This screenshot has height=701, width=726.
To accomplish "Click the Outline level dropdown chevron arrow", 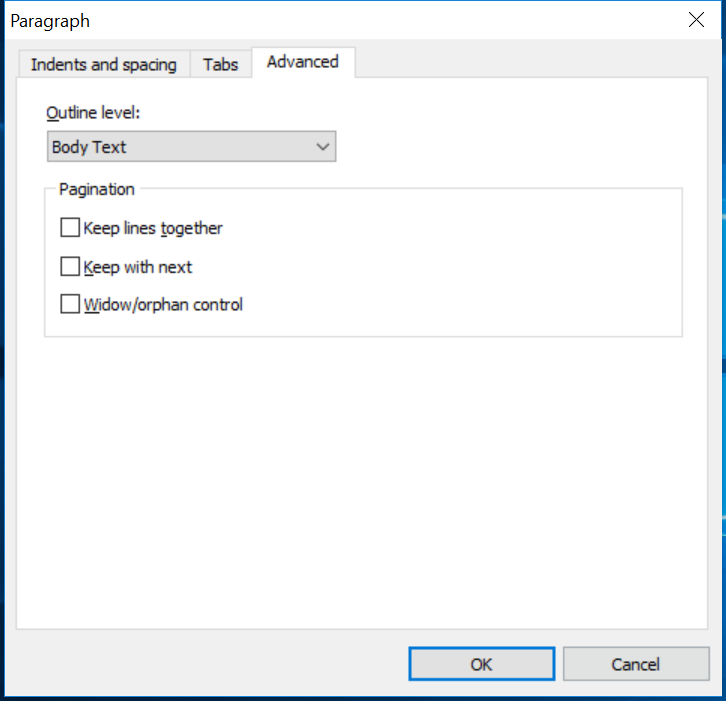I will 323,147.
